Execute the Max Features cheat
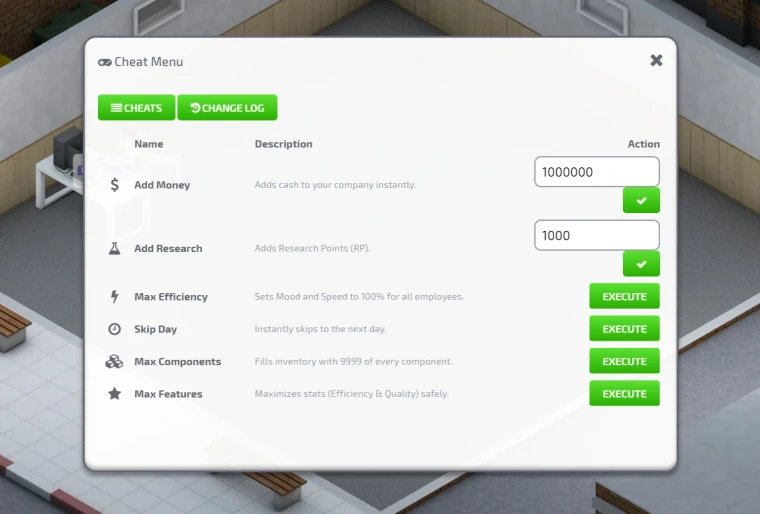The image size is (760, 514). tap(624, 394)
